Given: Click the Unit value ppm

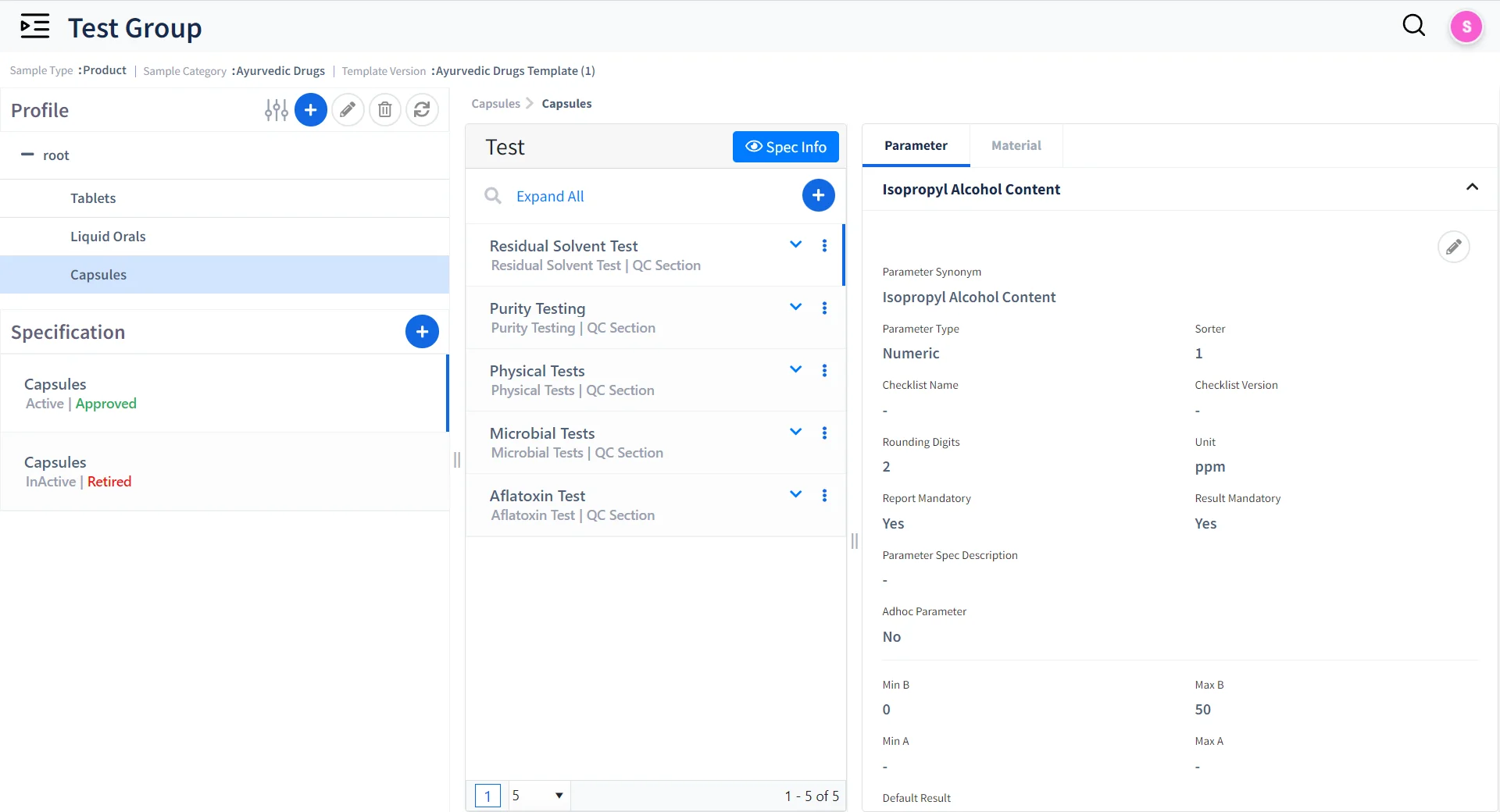Looking at the screenshot, I should 1209,467.
